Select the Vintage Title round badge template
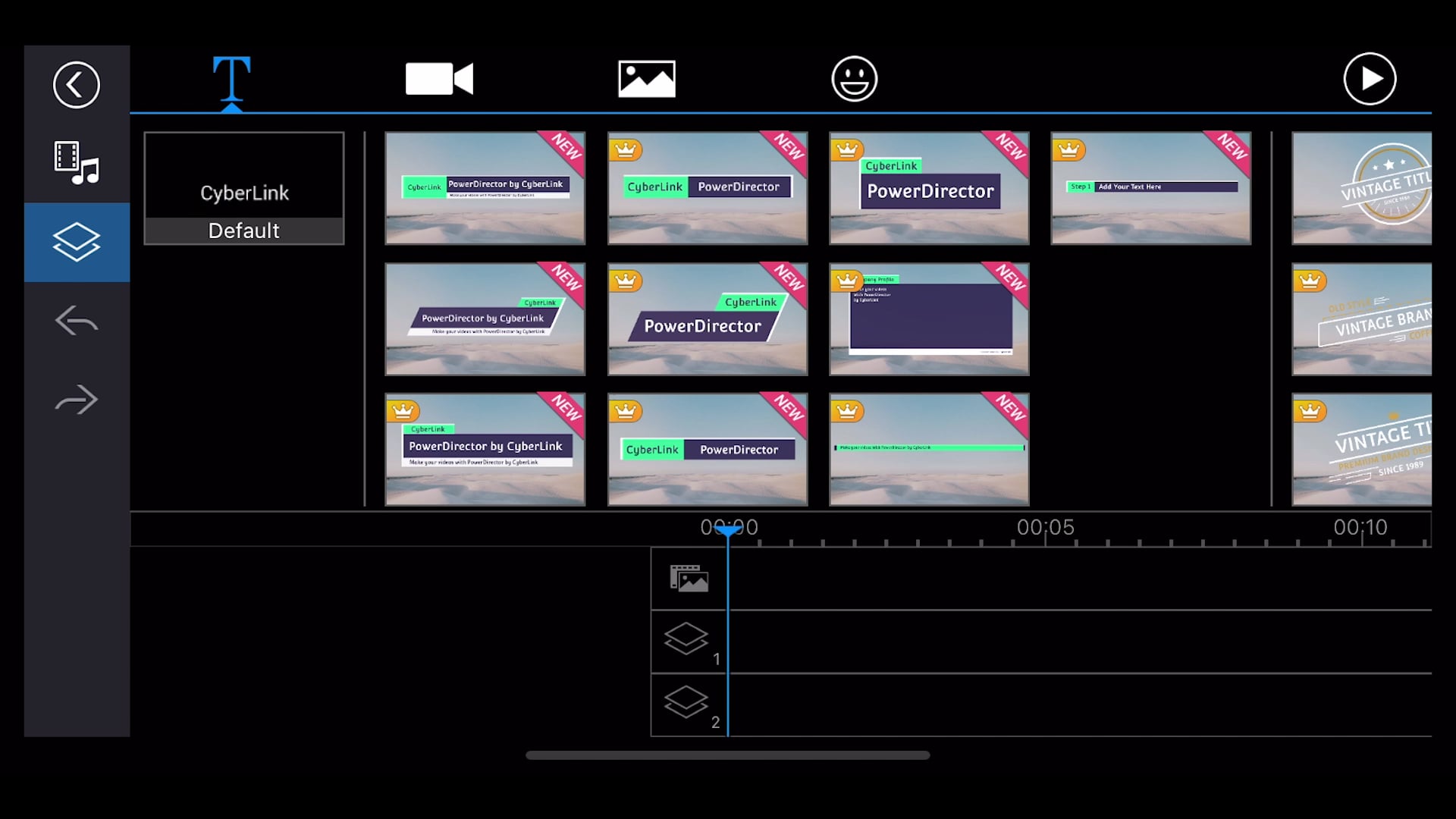1456x819 pixels. 1362,189
